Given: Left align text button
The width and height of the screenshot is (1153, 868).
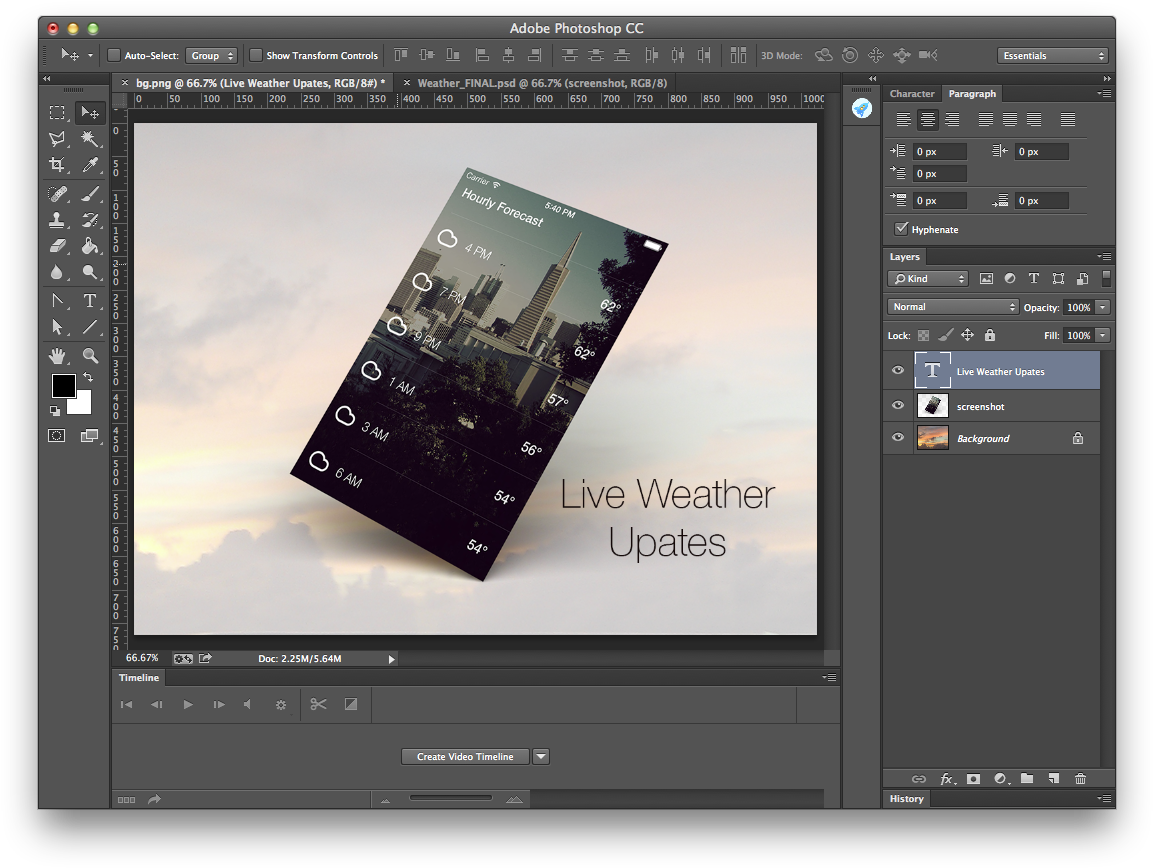Looking at the screenshot, I should (x=904, y=119).
